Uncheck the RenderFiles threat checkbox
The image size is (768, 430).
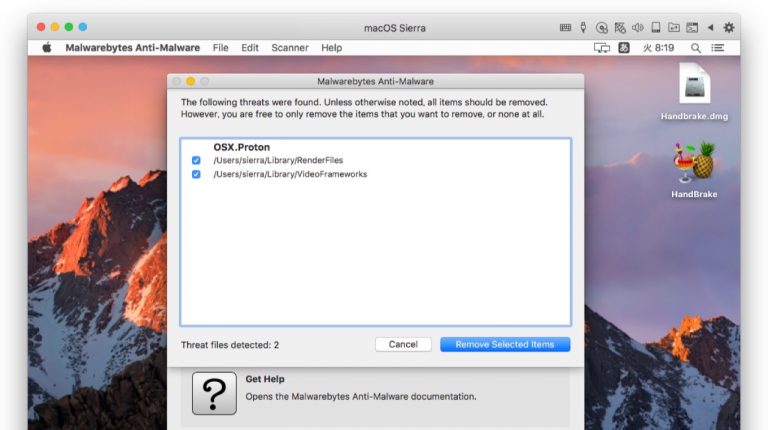click(196, 160)
